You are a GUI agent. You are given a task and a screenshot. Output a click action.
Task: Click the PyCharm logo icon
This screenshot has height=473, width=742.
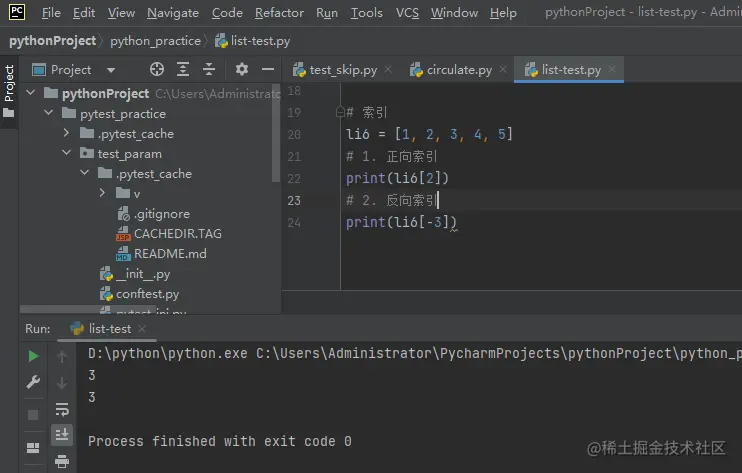coord(17,12)
